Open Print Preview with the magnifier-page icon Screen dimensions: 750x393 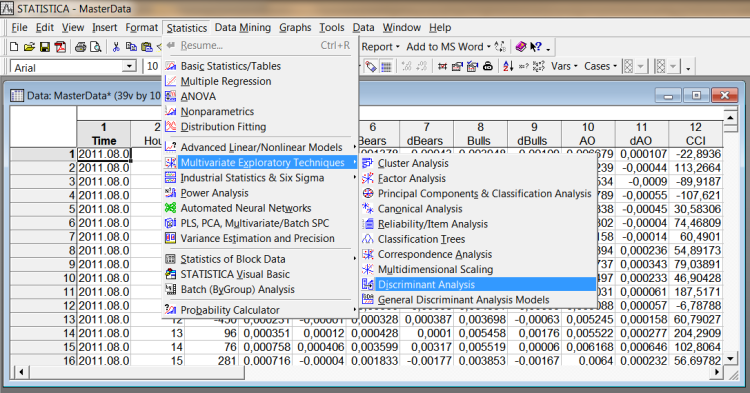pos(96,46)
